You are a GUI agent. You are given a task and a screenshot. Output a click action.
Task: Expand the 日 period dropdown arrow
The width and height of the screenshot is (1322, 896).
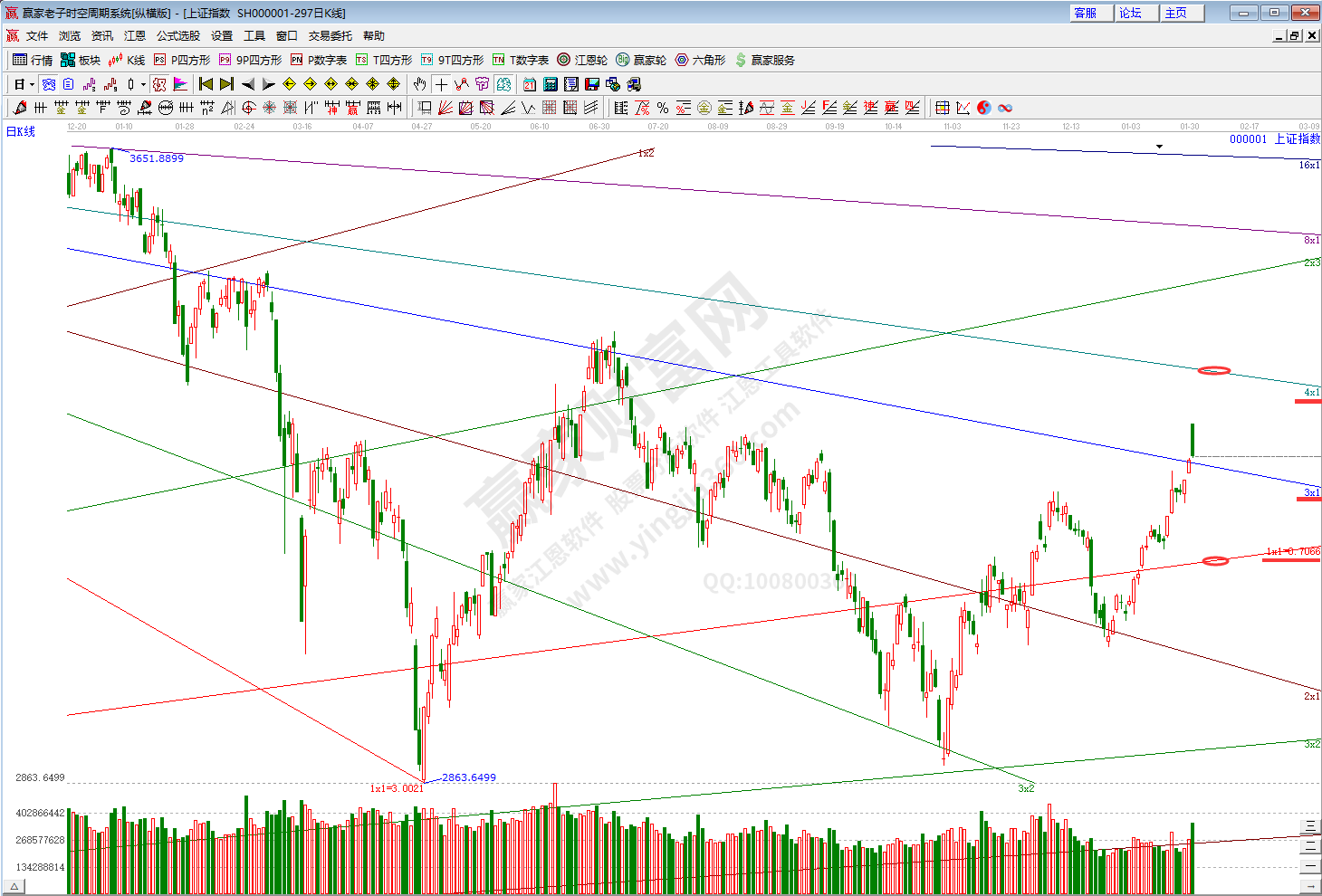pos(32,84)
